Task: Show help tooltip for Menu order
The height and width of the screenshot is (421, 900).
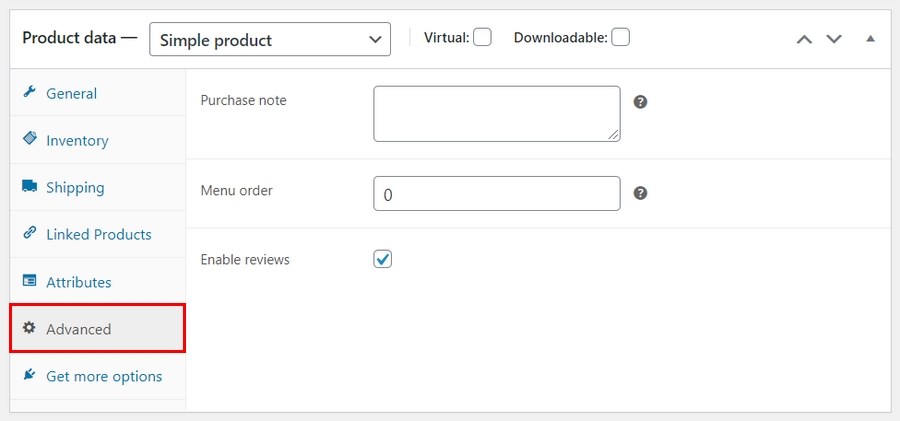Action: click(x=641, y=193)
